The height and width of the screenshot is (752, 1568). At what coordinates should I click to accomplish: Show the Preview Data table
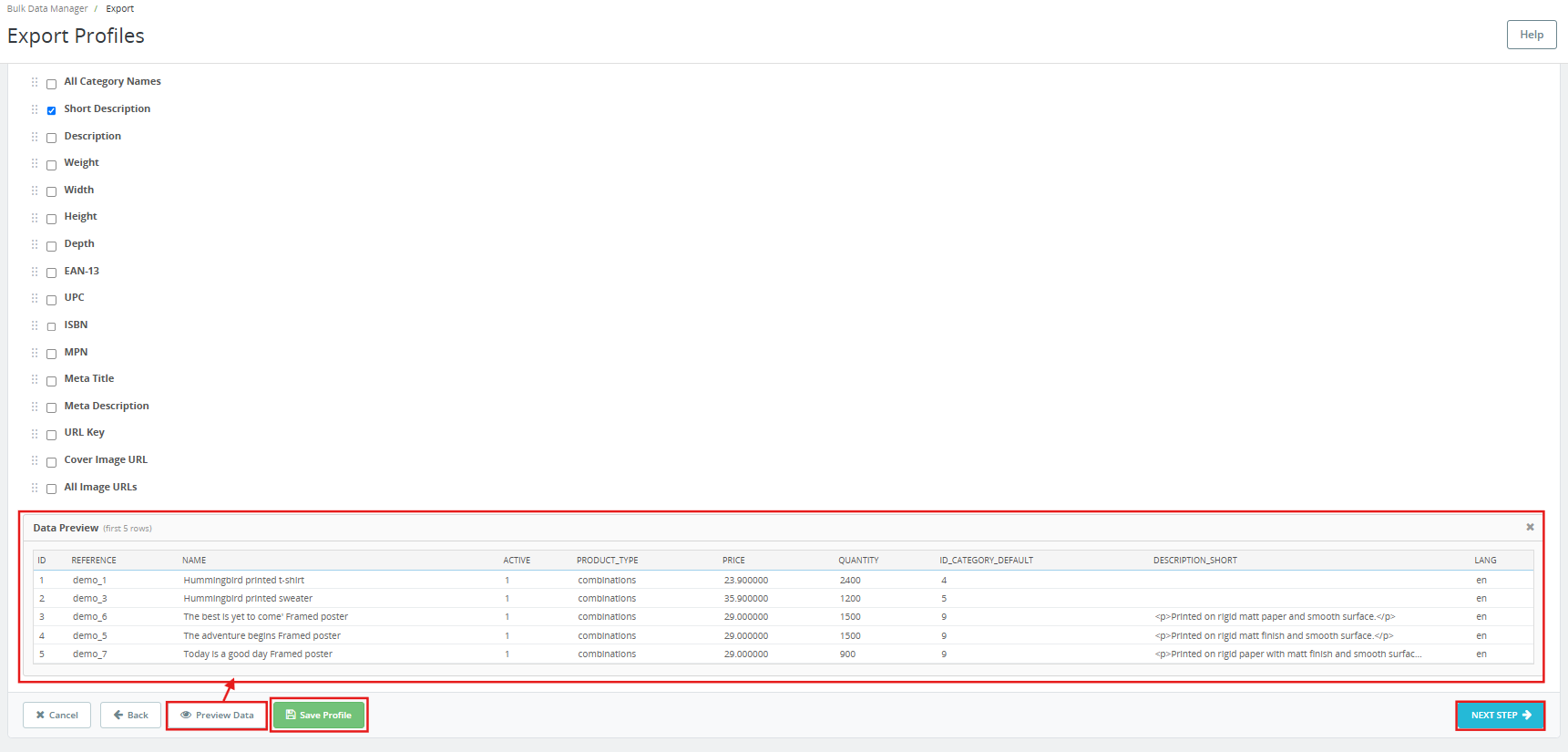[217, 715]
